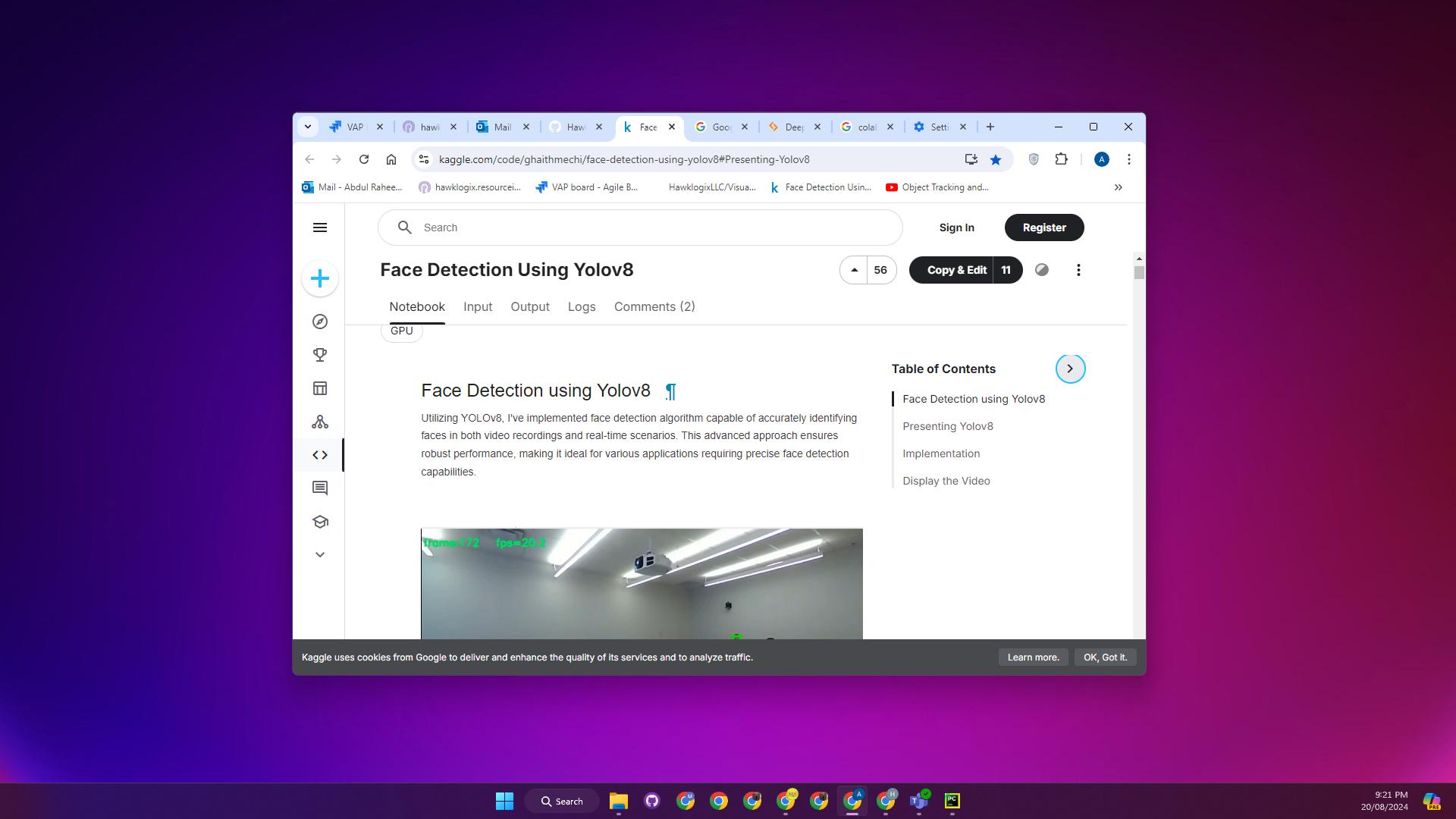Click the GPU tag chip

(x=402, y=331)
